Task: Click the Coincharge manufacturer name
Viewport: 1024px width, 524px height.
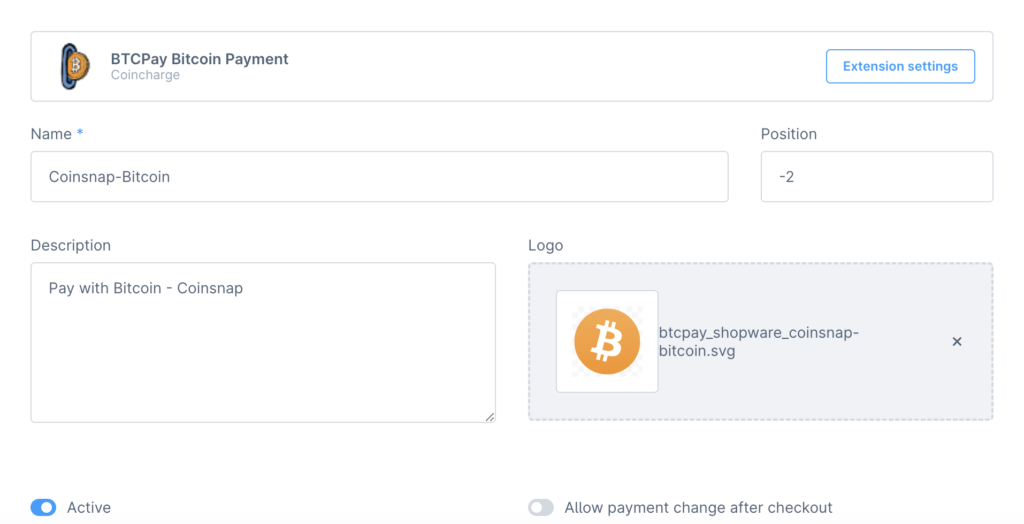Action: (145, 75)
